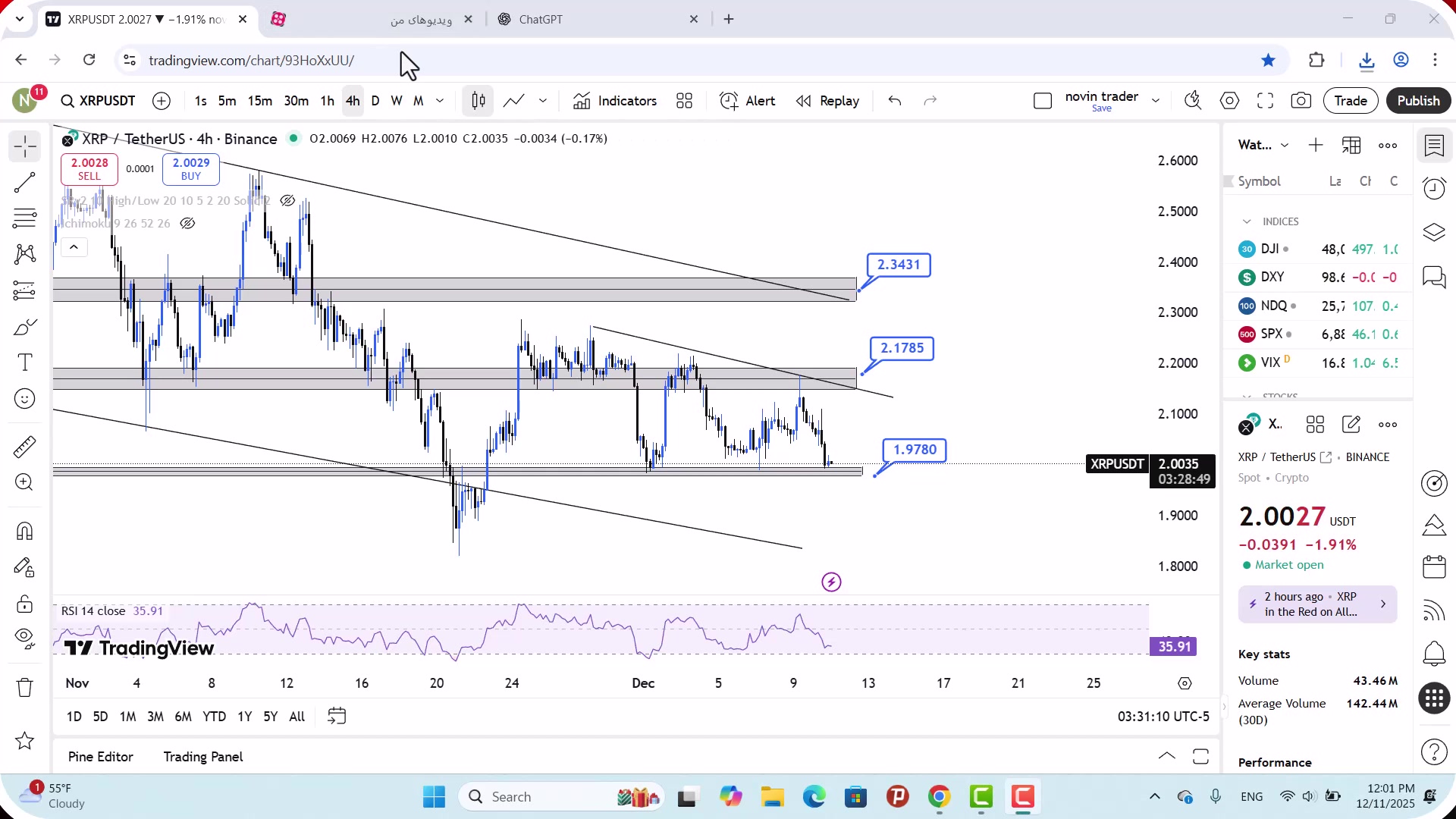Open the time axis settings gear

point(1185,683)
